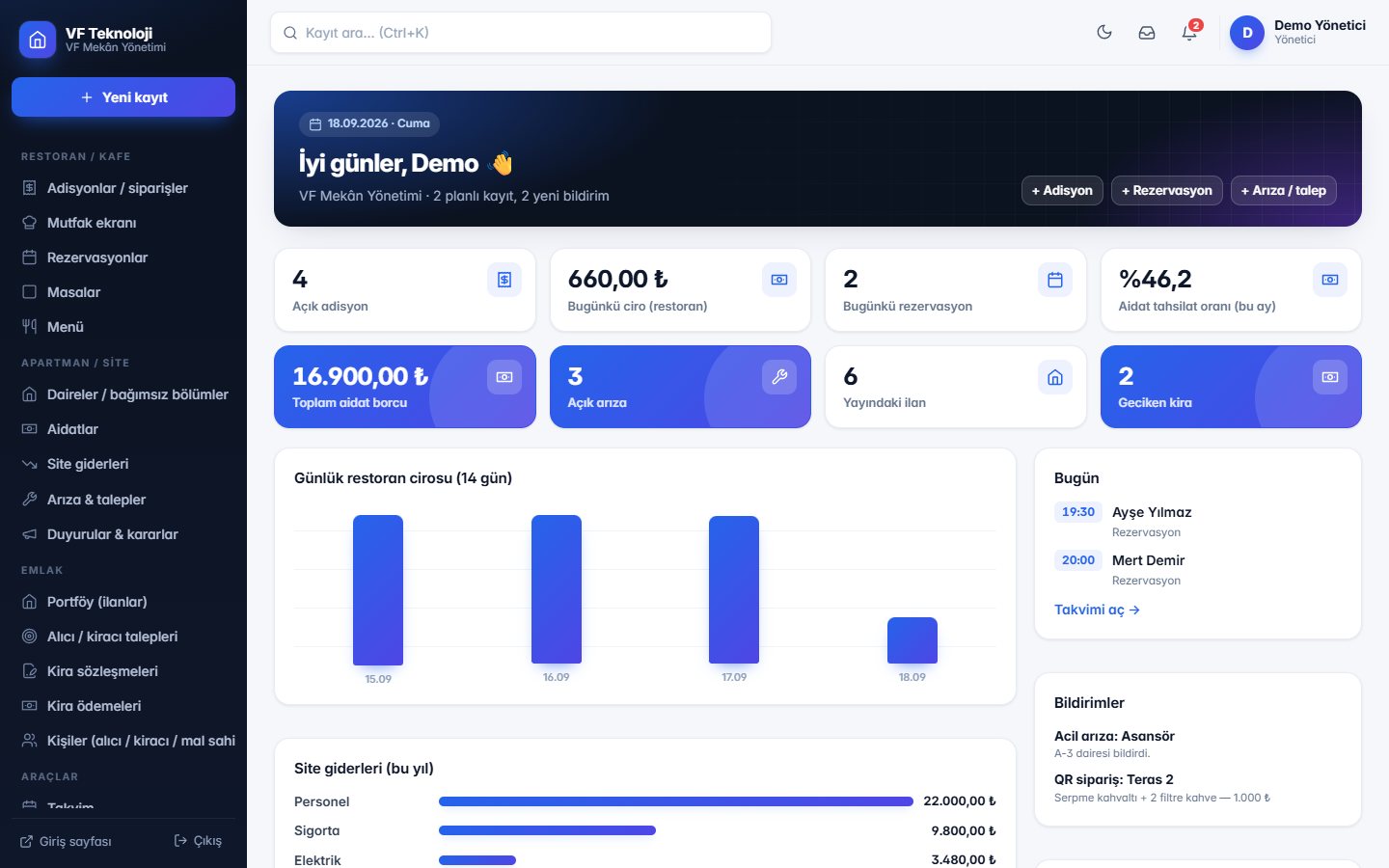1389x868 pixels.
Task: Click the Mutfak ekranı chef hat icon
Action: pyautogui.click(x=30, y=223)
